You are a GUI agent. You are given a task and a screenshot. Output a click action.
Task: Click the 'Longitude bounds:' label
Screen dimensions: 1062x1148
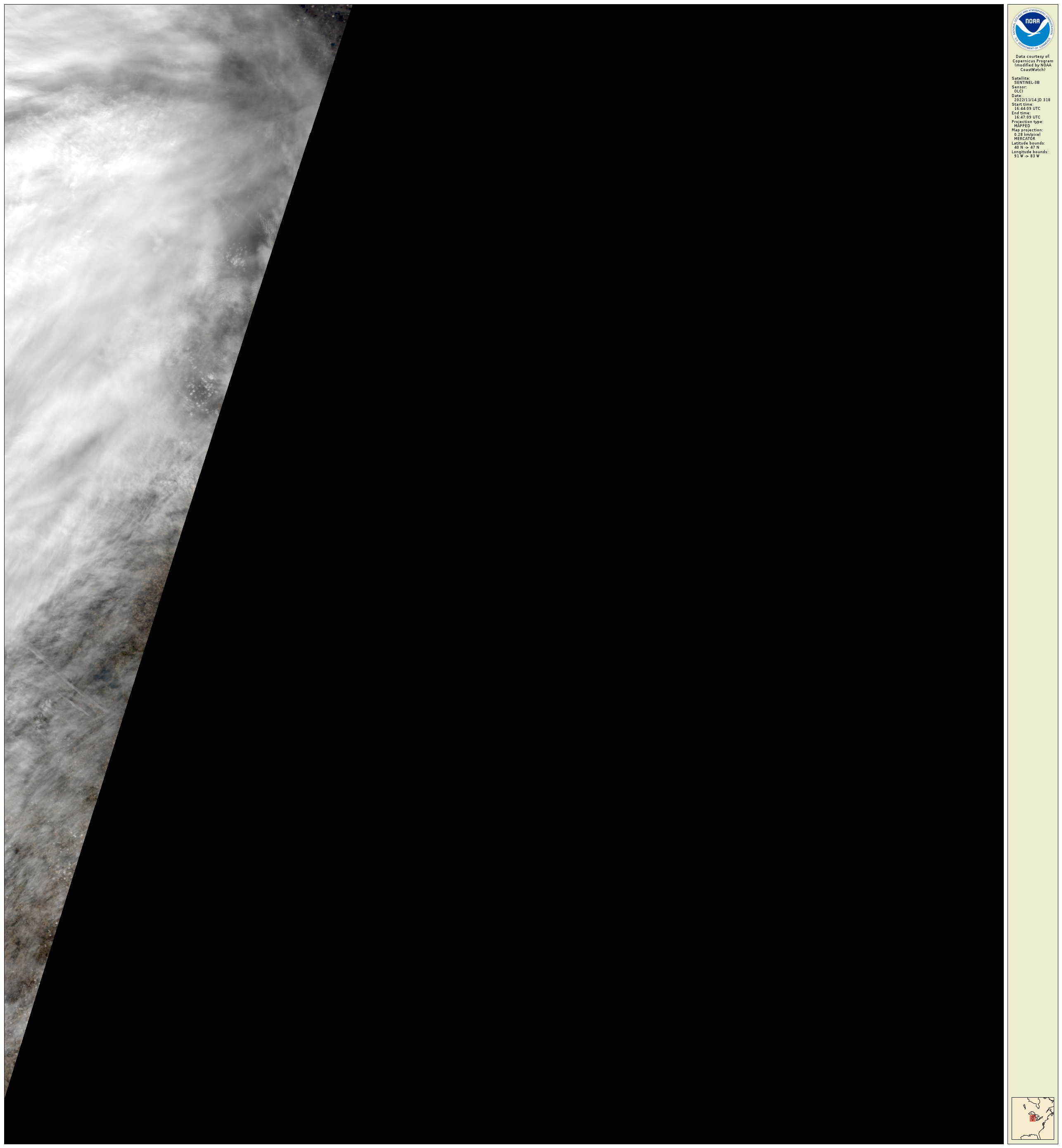coord(1030,152)
